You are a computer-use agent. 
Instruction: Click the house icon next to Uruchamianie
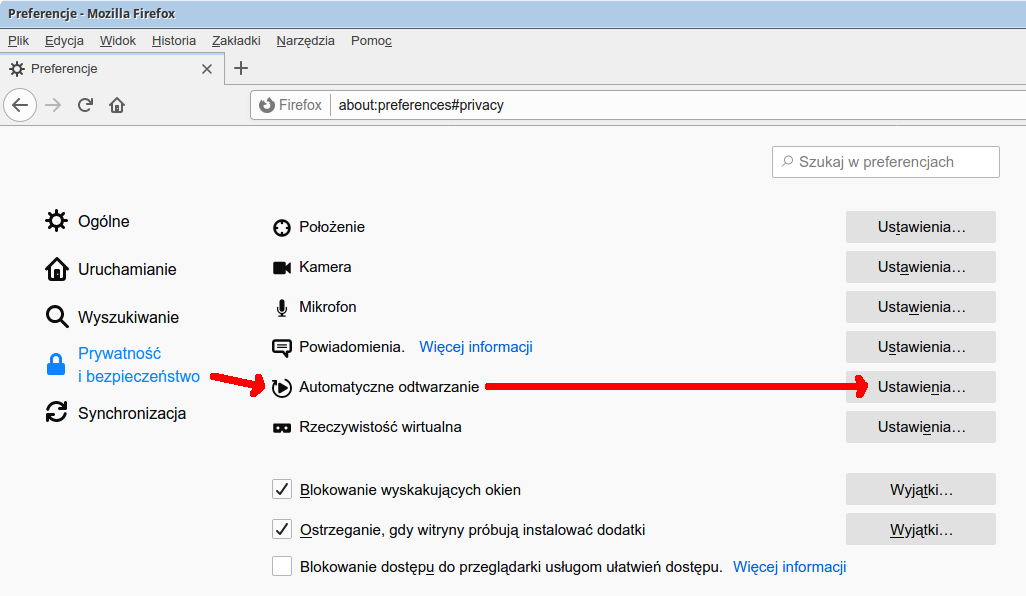[57, 269]
